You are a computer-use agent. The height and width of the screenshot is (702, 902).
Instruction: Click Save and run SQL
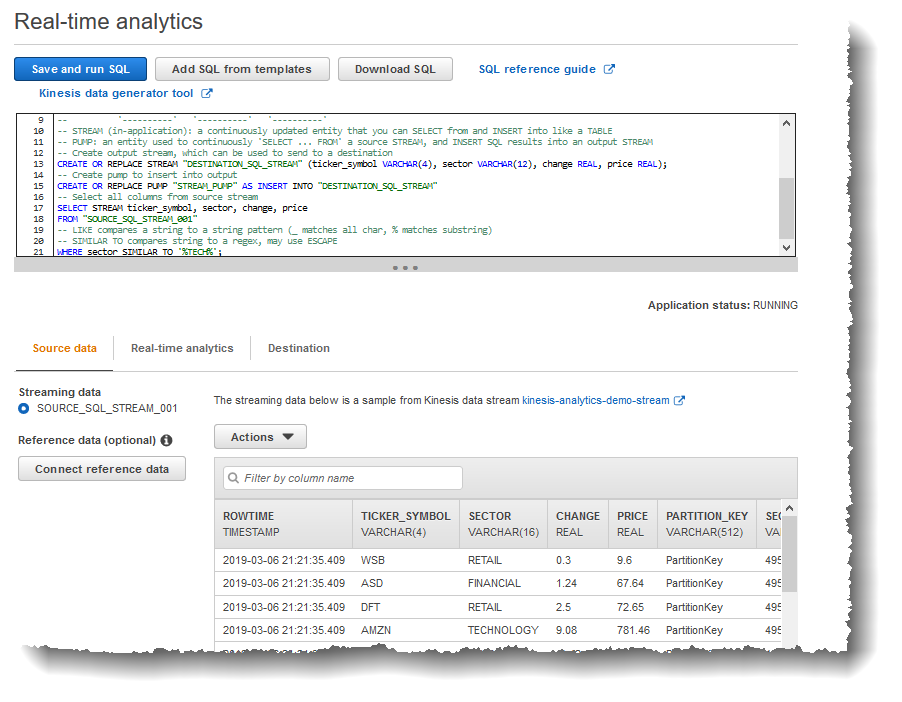80,69
